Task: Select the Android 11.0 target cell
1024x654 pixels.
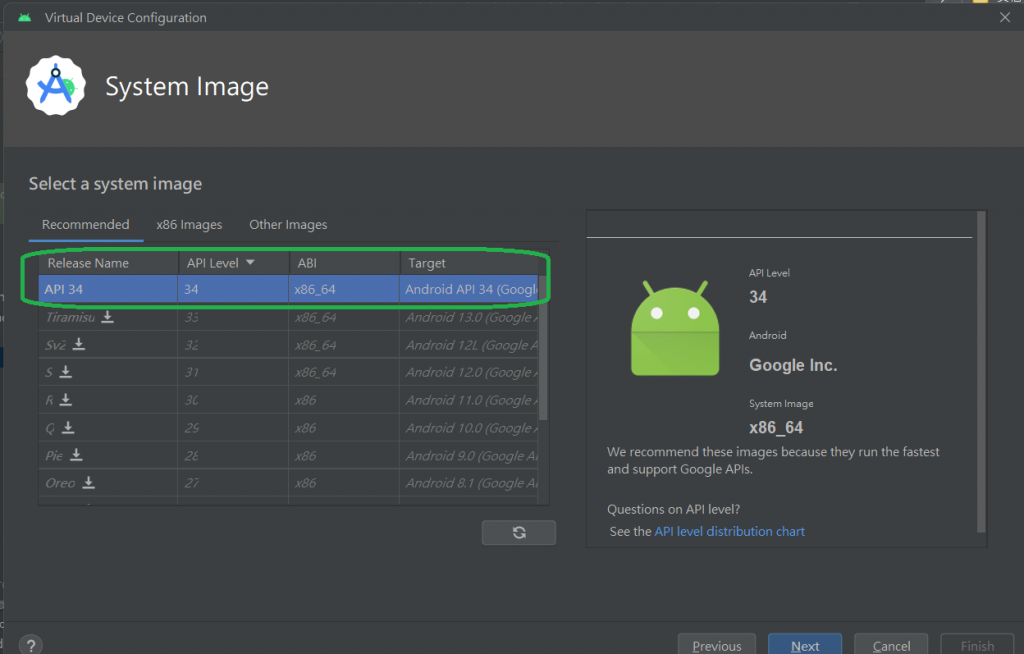Action: (x=469, y=400)
